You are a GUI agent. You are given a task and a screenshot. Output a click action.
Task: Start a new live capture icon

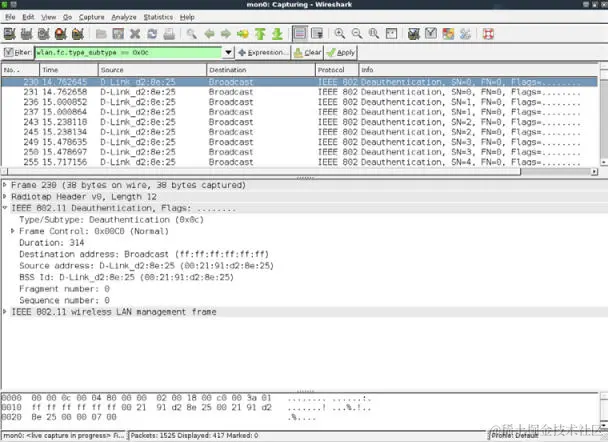43,34
